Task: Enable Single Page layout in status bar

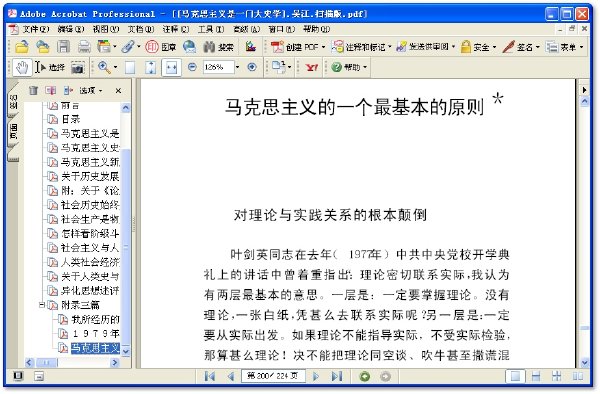Action: pyautogui.click(x=515, y=376)
